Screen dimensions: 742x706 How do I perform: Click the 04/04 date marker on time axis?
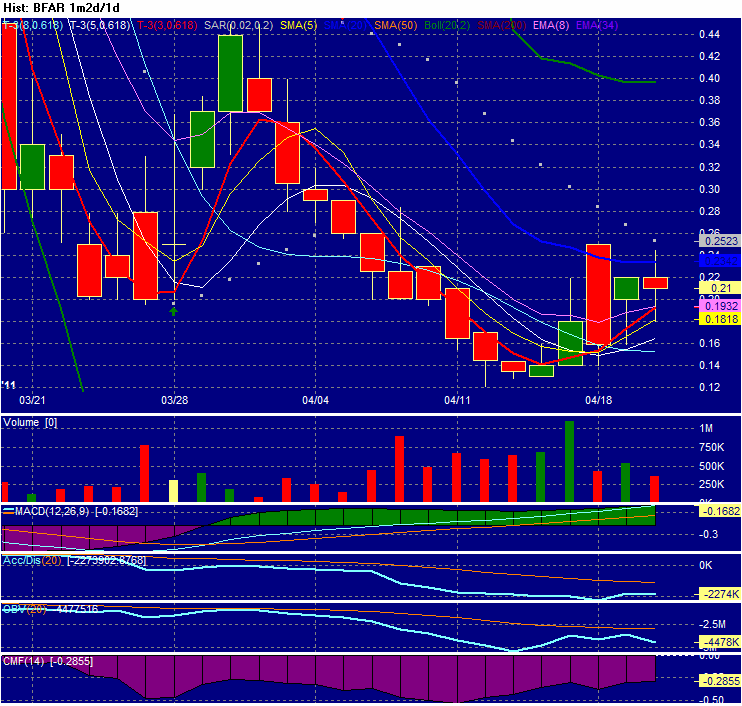(315, 400)
